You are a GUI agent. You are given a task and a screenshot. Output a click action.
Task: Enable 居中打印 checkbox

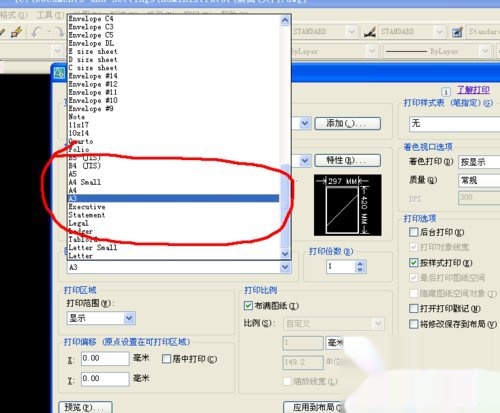click(166, 359)
